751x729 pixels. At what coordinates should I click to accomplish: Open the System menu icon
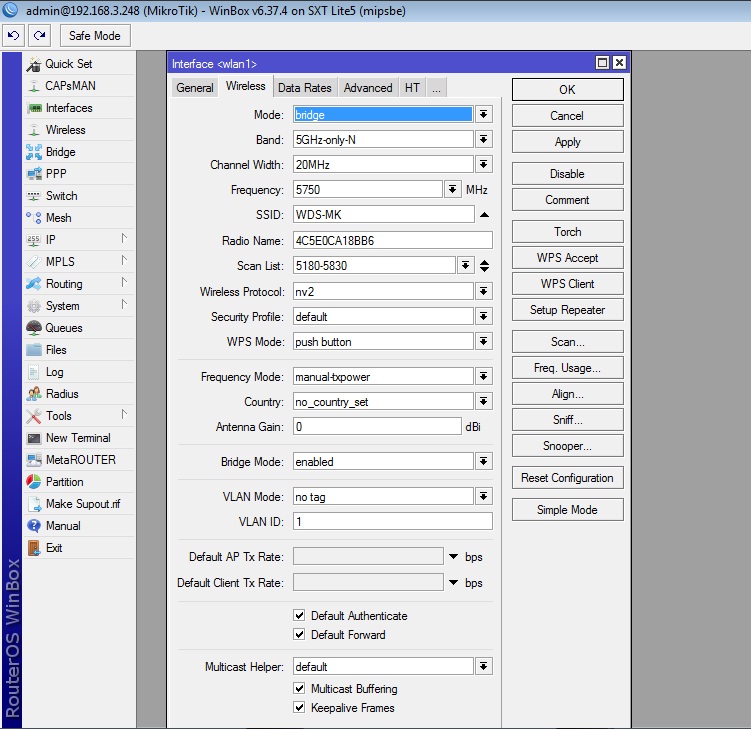point(34,306)
